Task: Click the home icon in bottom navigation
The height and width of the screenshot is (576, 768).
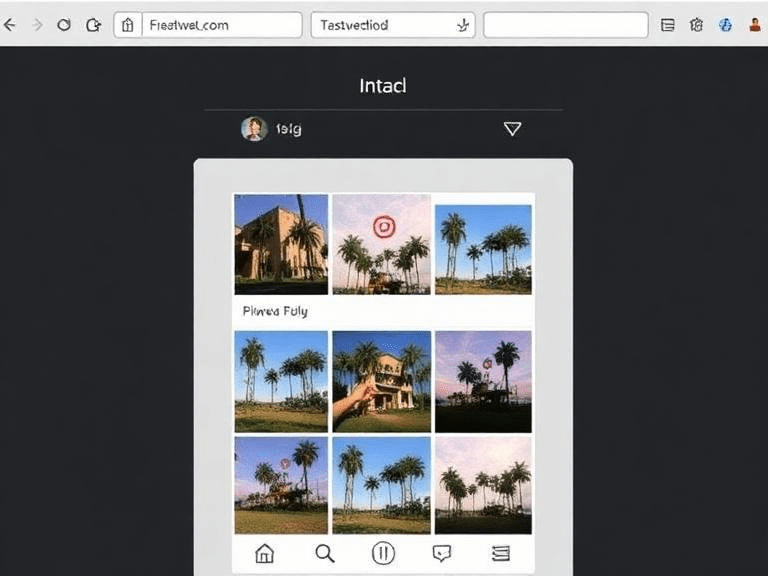Action: click(x=265, y=553)
